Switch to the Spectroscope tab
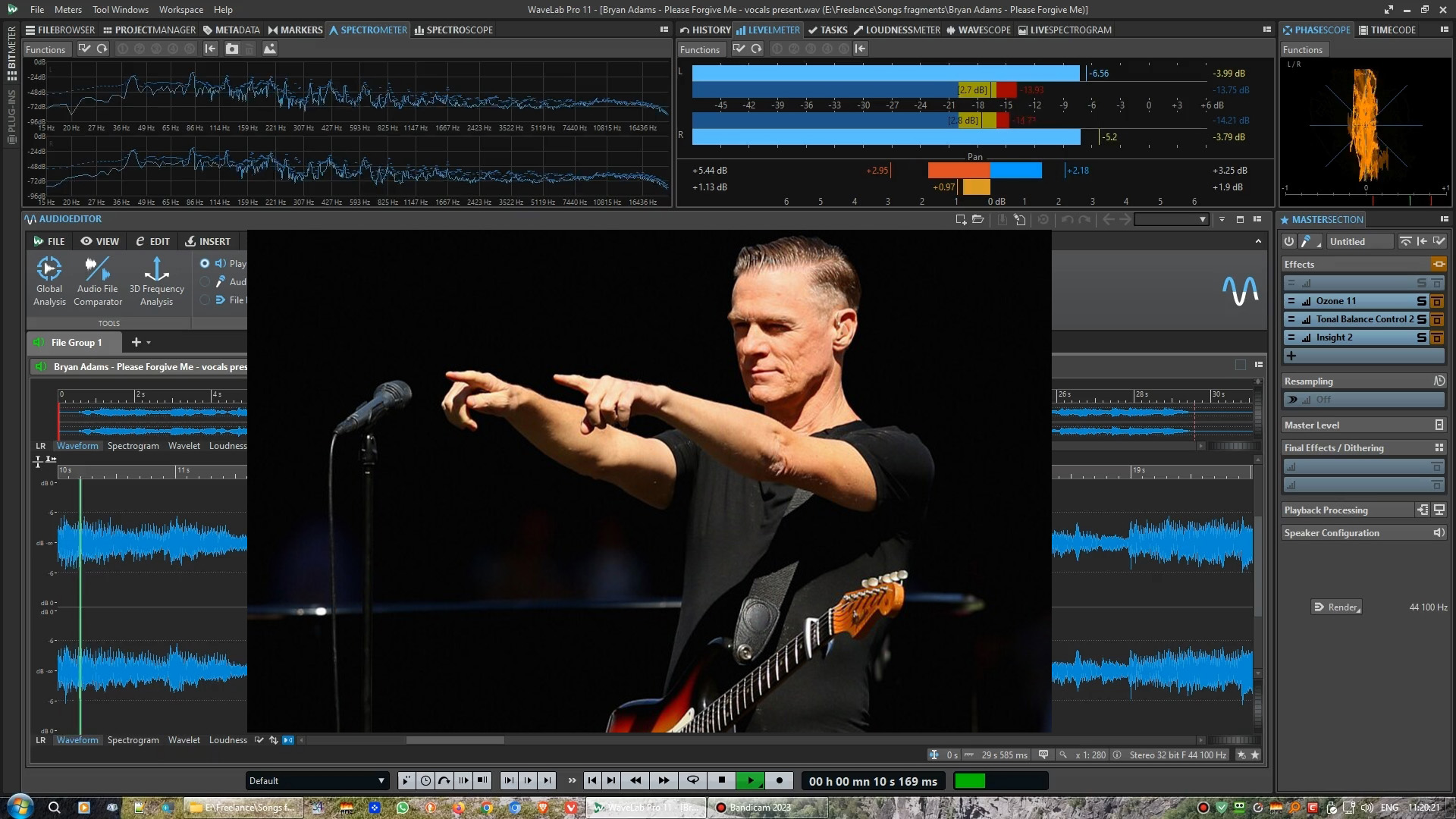The width and height of the screenshot is (1456, 819). click(x=453, y=30)
